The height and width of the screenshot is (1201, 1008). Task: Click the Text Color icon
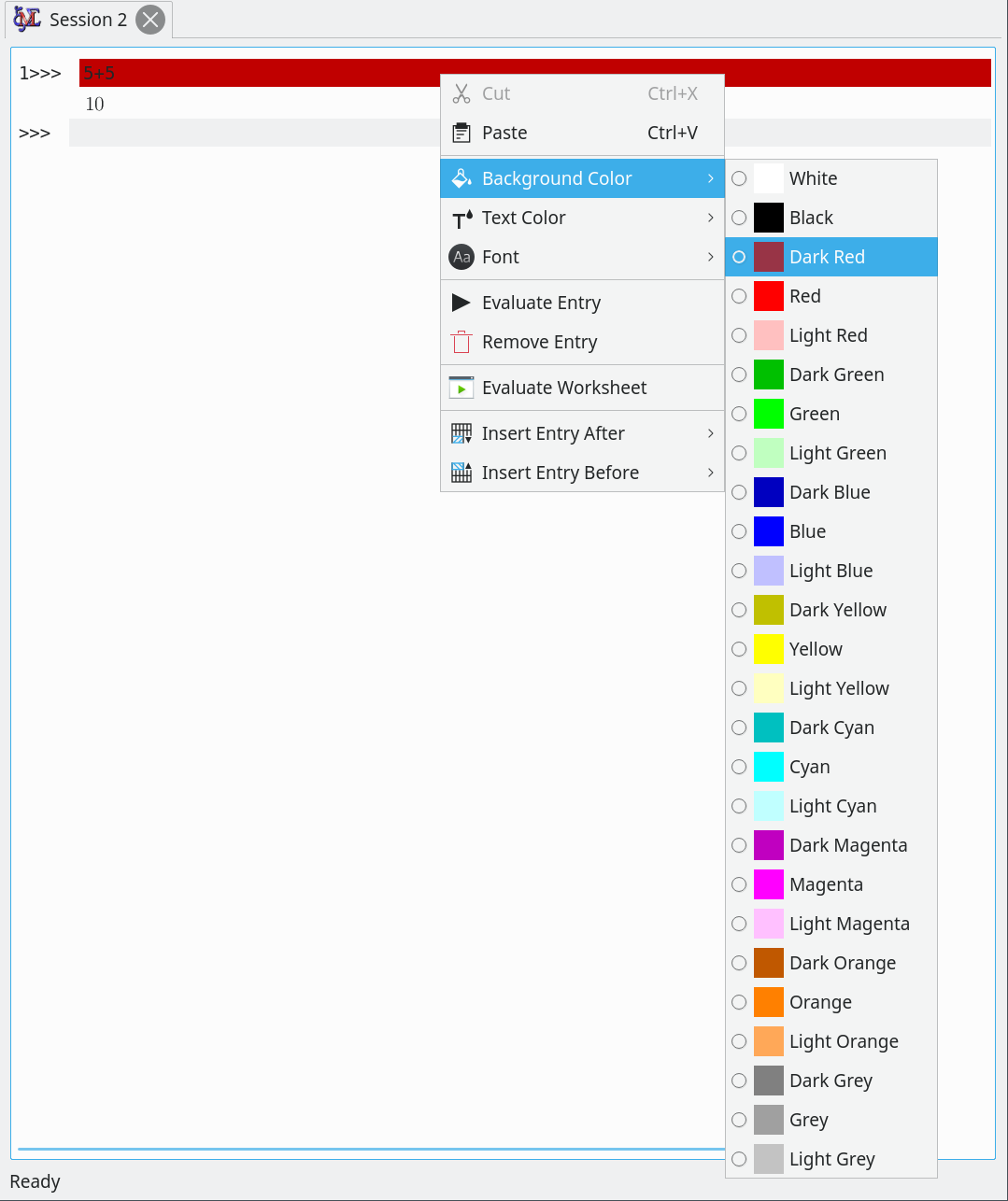pos(461,218)
